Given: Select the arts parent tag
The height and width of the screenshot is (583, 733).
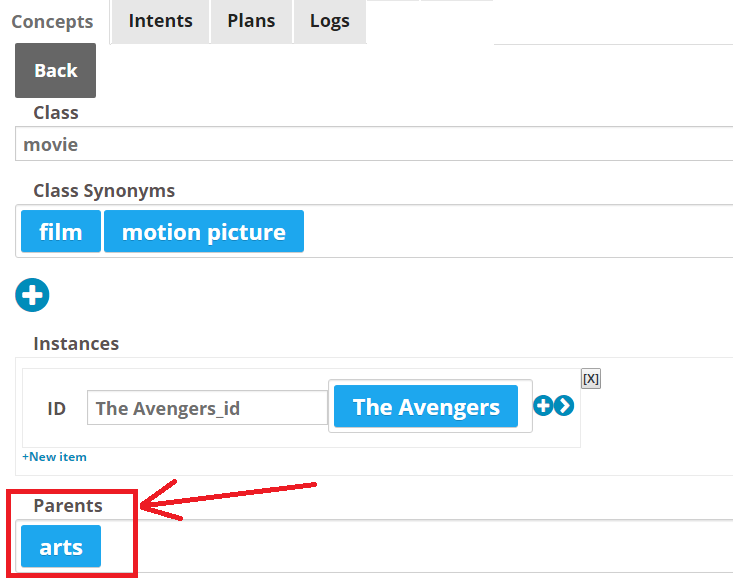Looking at the screenshot, I should pyautogui.click(x=61, y=546).
